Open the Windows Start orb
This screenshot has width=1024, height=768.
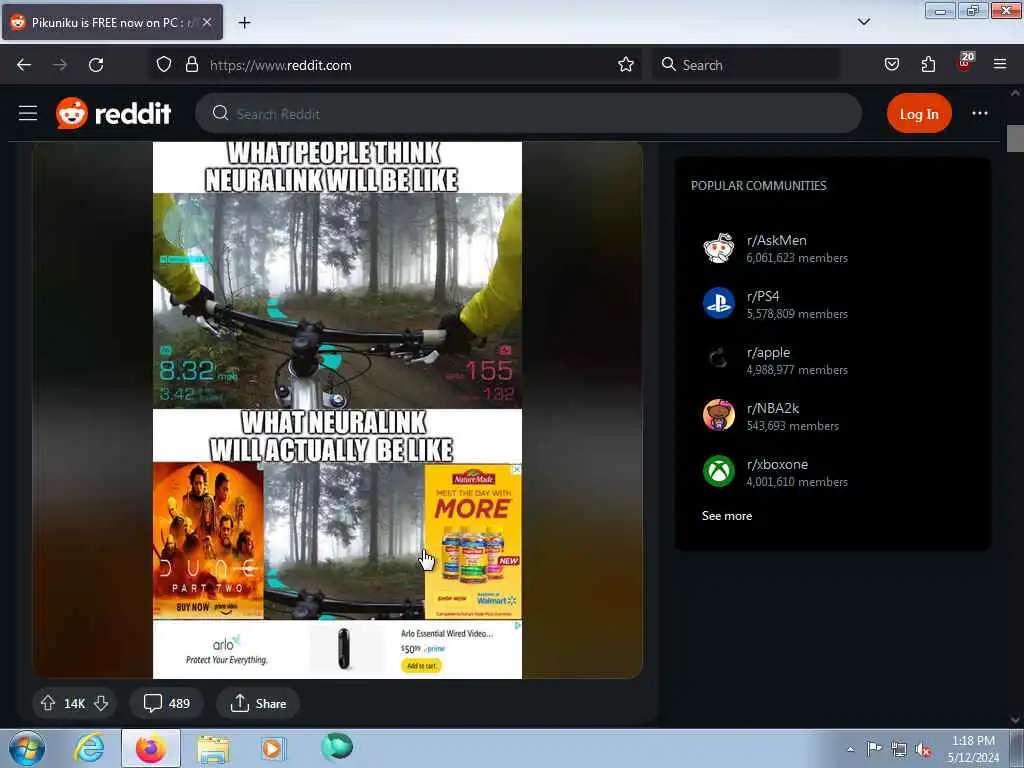[27, 748]
